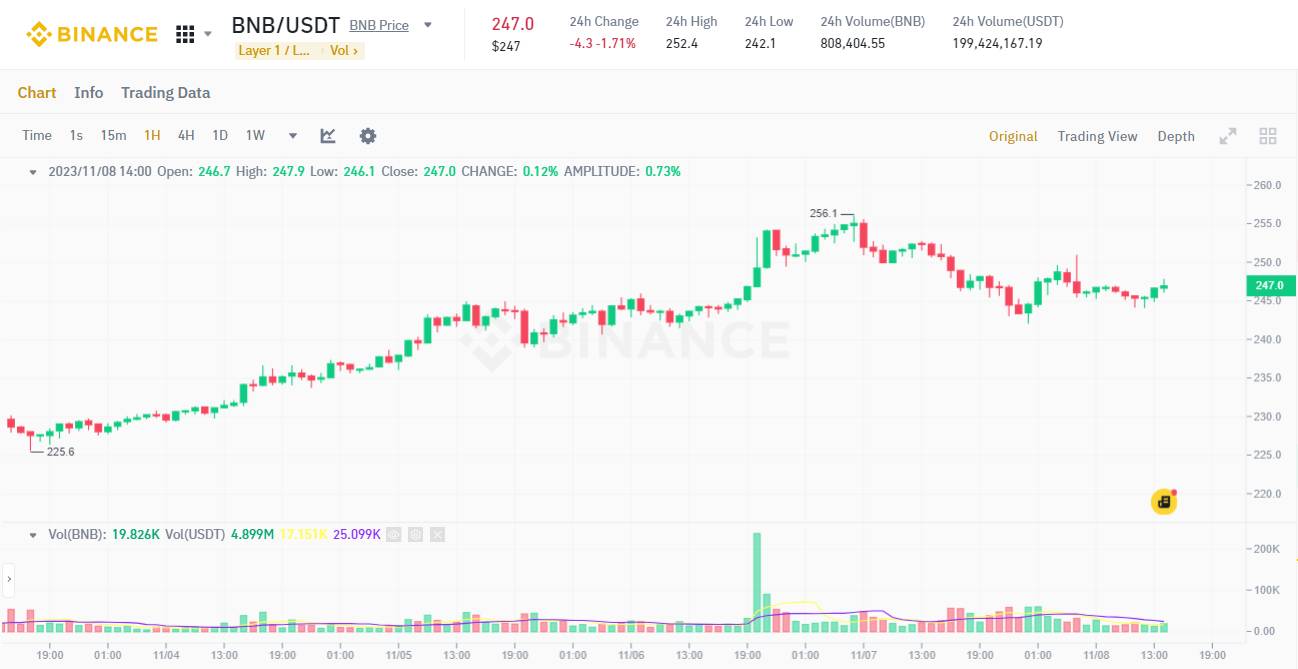The height and width of the screenshot is (669, 1298).
Task: Click the green 247.0 price axis label
Action: click(1269, 286)
